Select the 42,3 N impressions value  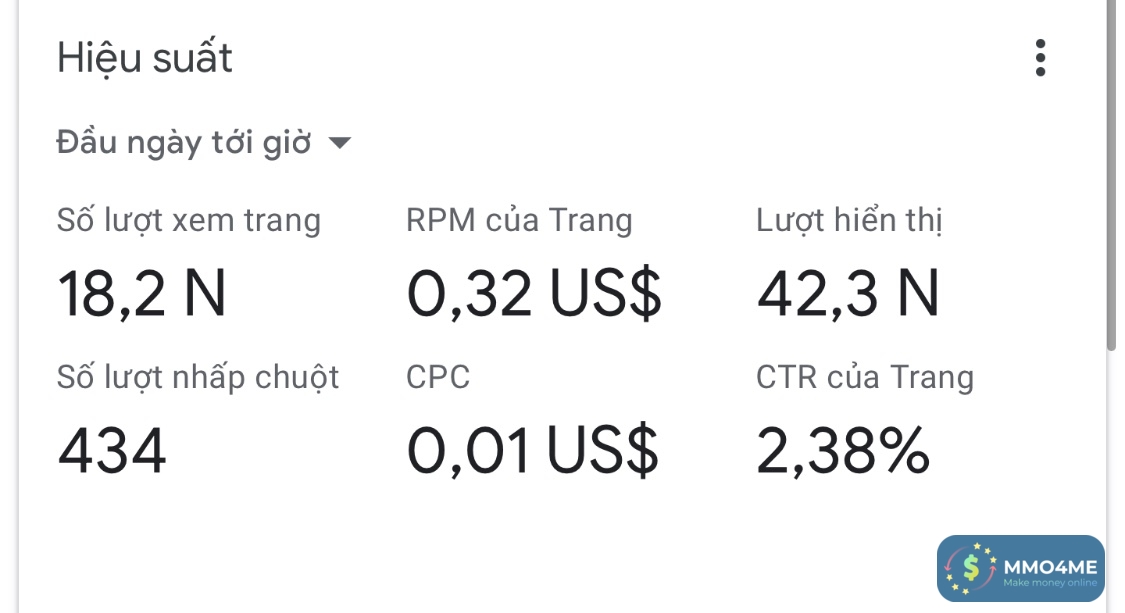click(848, 294)
